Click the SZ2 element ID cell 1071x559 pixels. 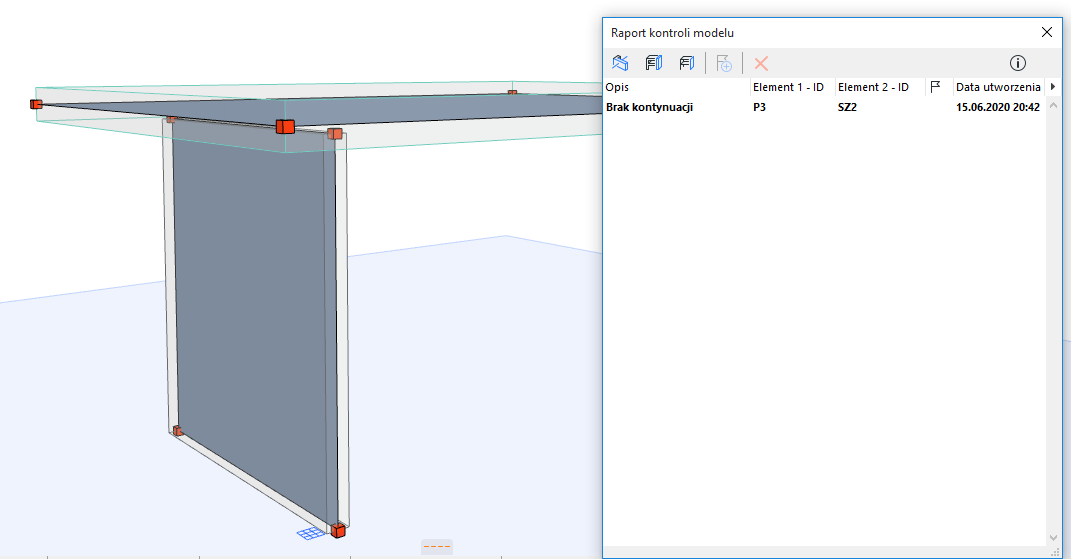click(848, 107)
